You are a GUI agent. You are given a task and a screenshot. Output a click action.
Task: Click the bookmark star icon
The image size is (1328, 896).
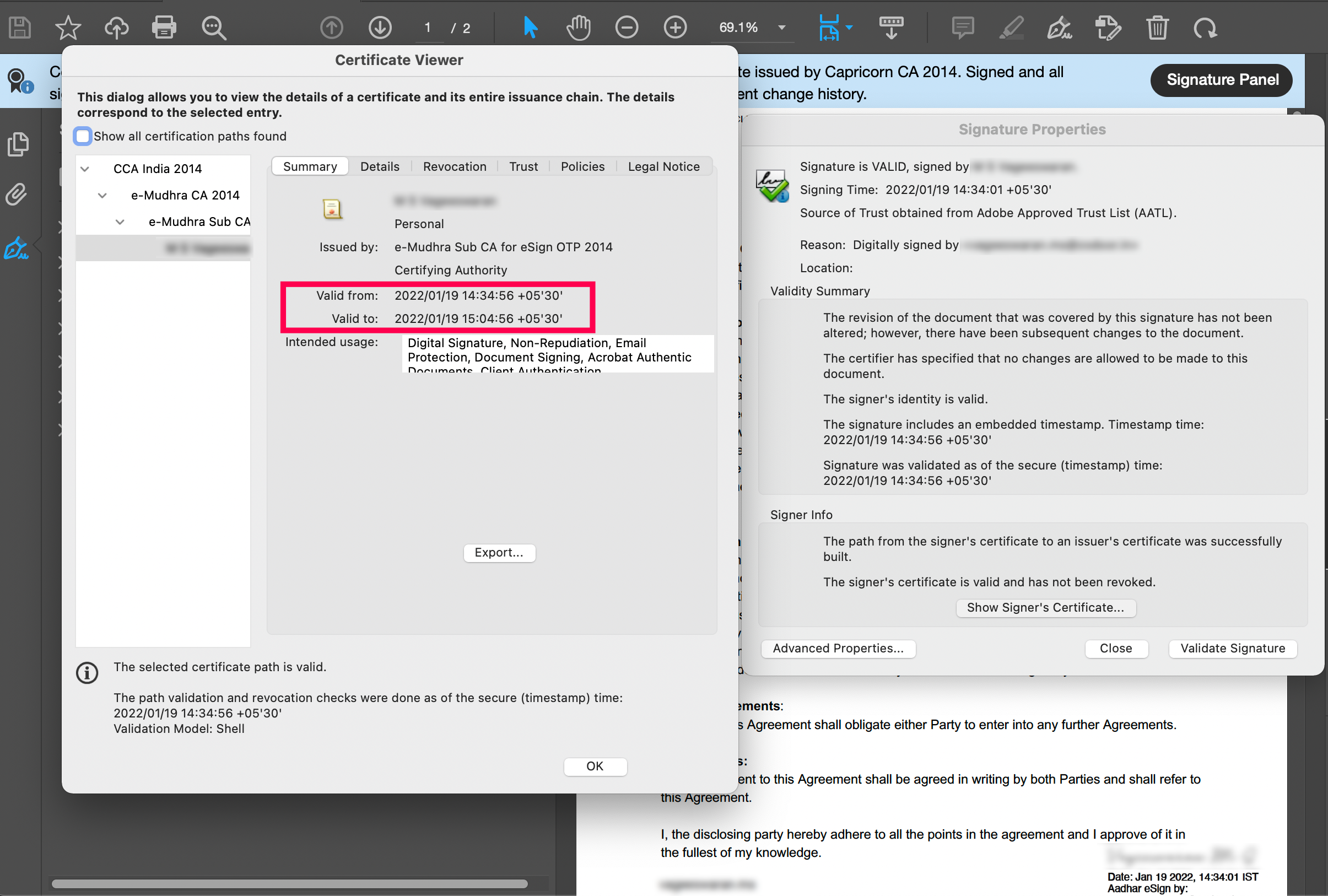67,28
